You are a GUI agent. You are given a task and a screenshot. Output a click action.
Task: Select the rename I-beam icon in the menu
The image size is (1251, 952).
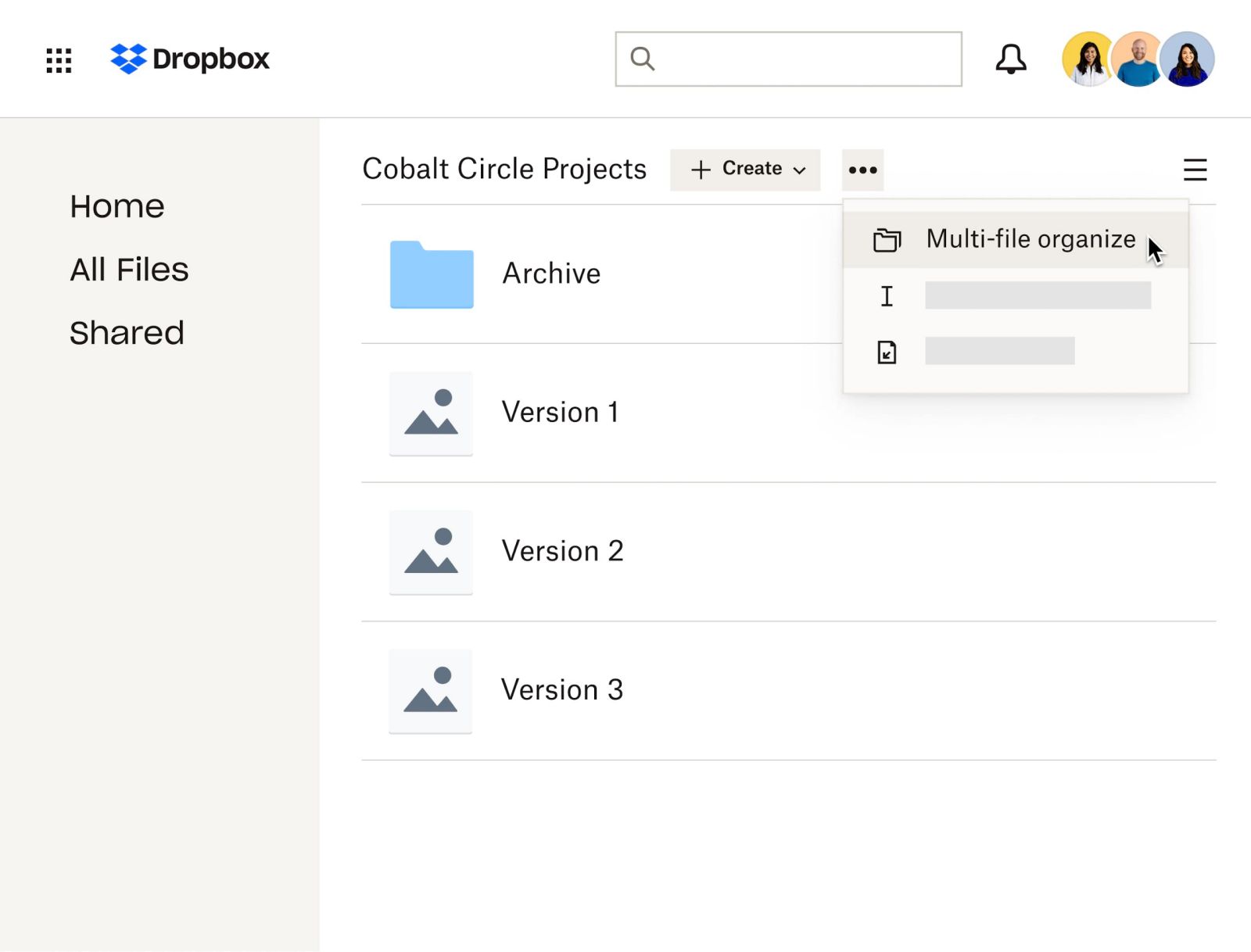tap(886, 295)
